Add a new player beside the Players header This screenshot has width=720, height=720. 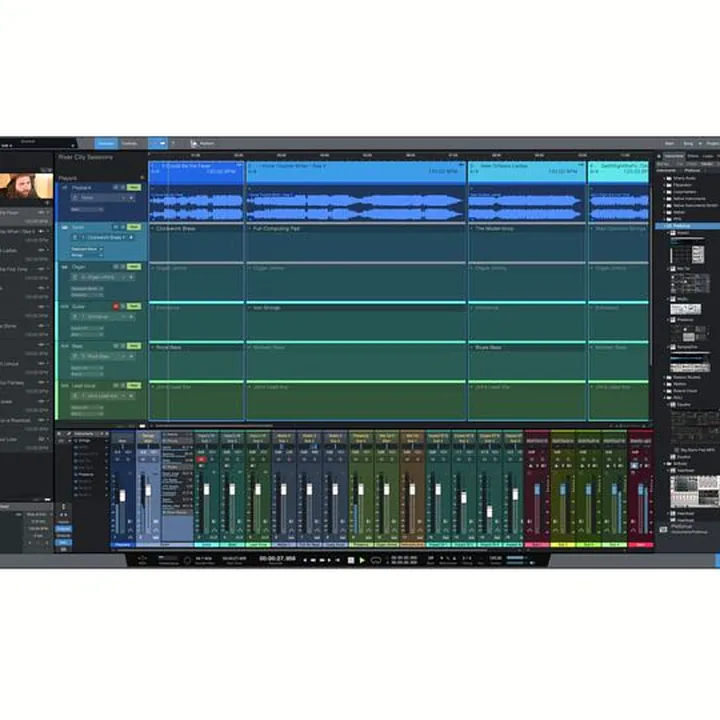tap(142, 178)
